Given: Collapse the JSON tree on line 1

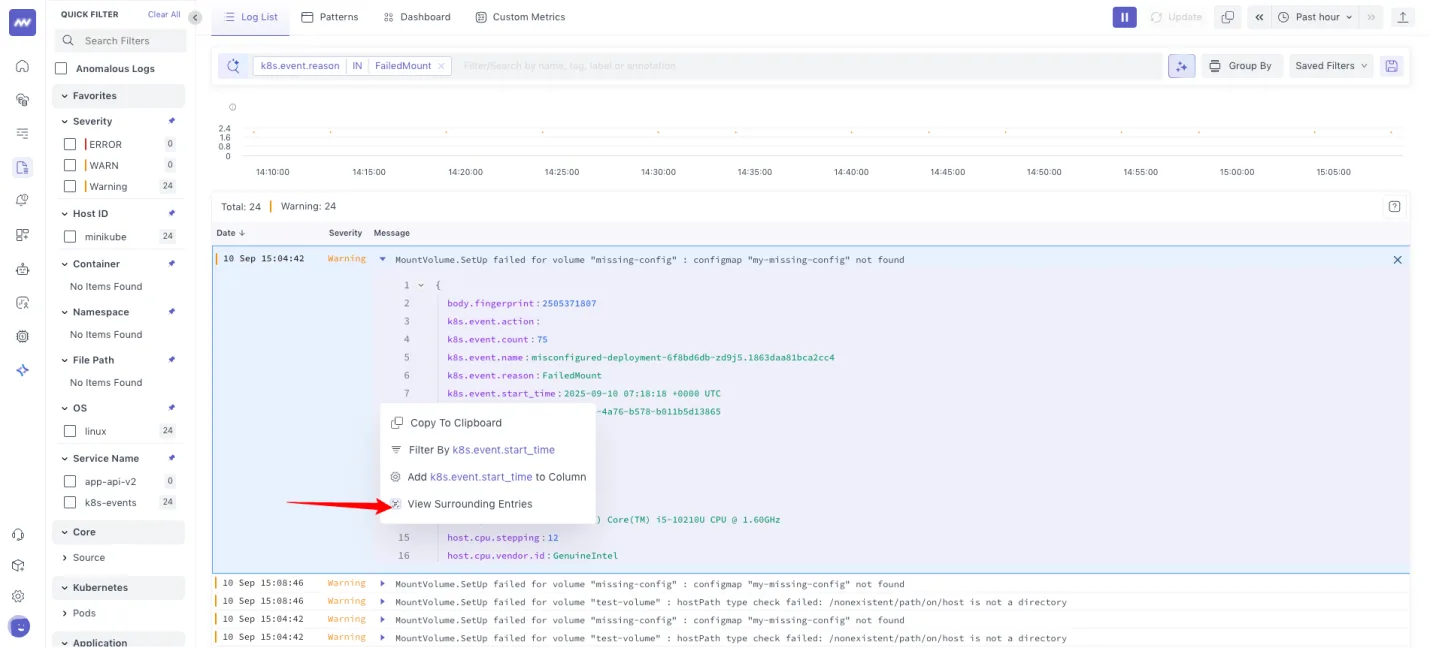Looking at the screenshot, I should (421, 285).
